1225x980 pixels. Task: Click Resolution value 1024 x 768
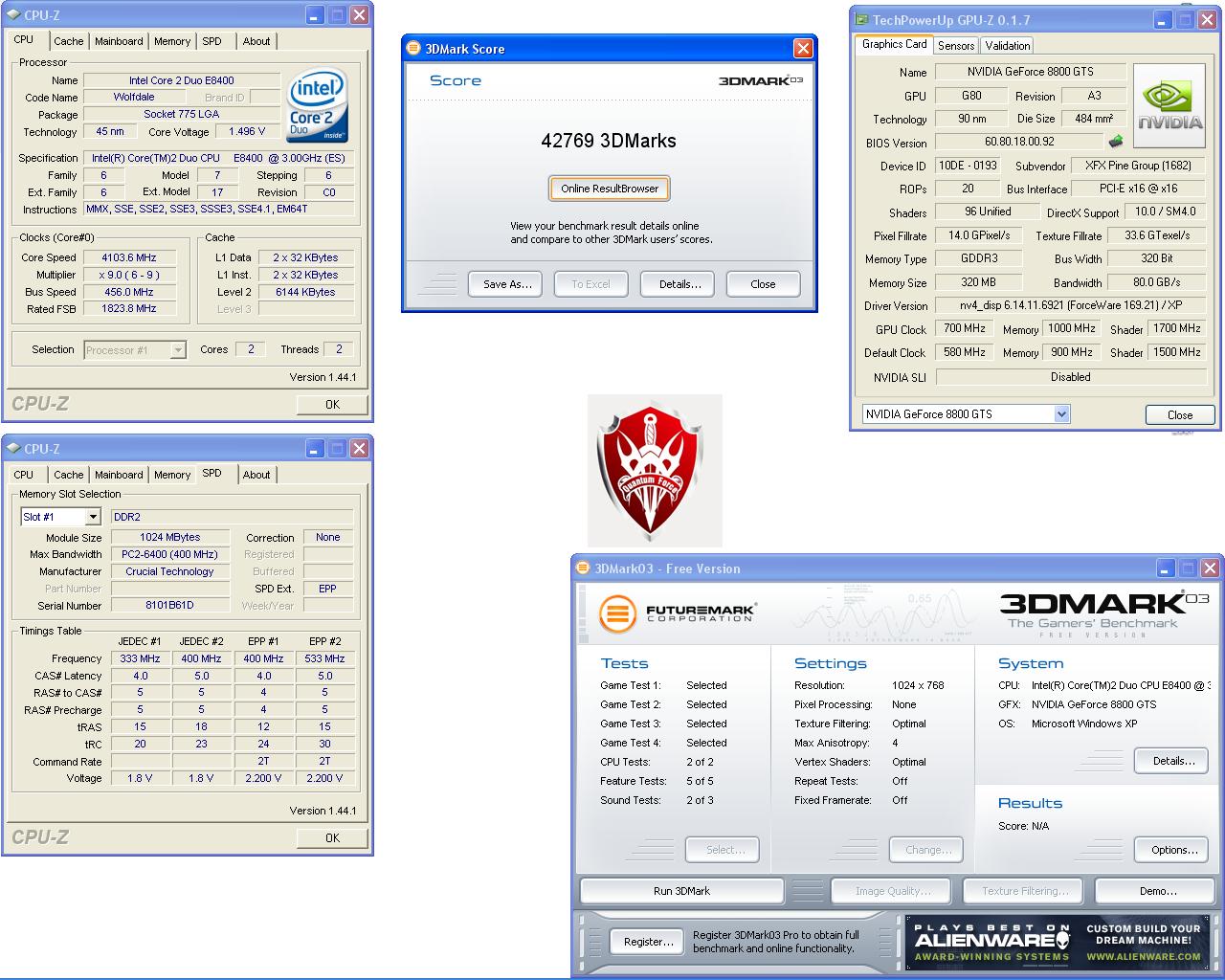pos(918,685)
